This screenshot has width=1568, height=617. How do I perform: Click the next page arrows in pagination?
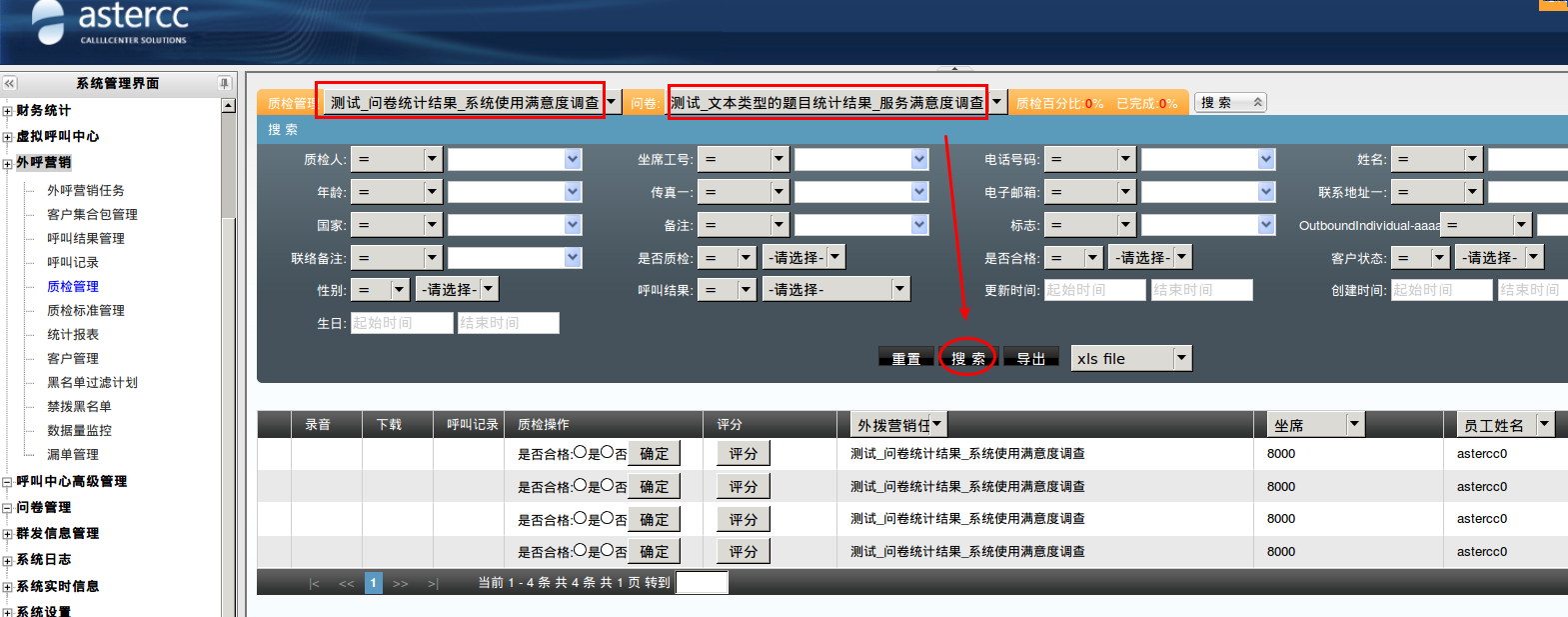(401, 583)
